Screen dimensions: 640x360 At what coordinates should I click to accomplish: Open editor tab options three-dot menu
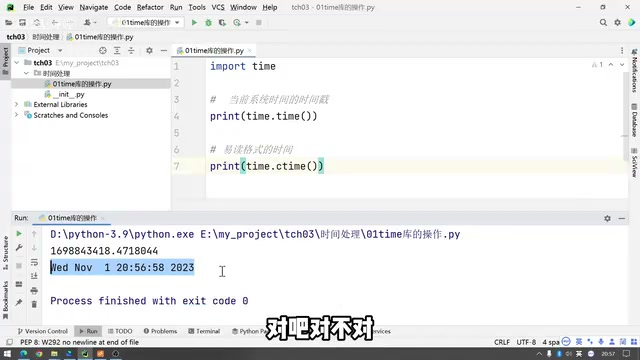coord(622,50)
